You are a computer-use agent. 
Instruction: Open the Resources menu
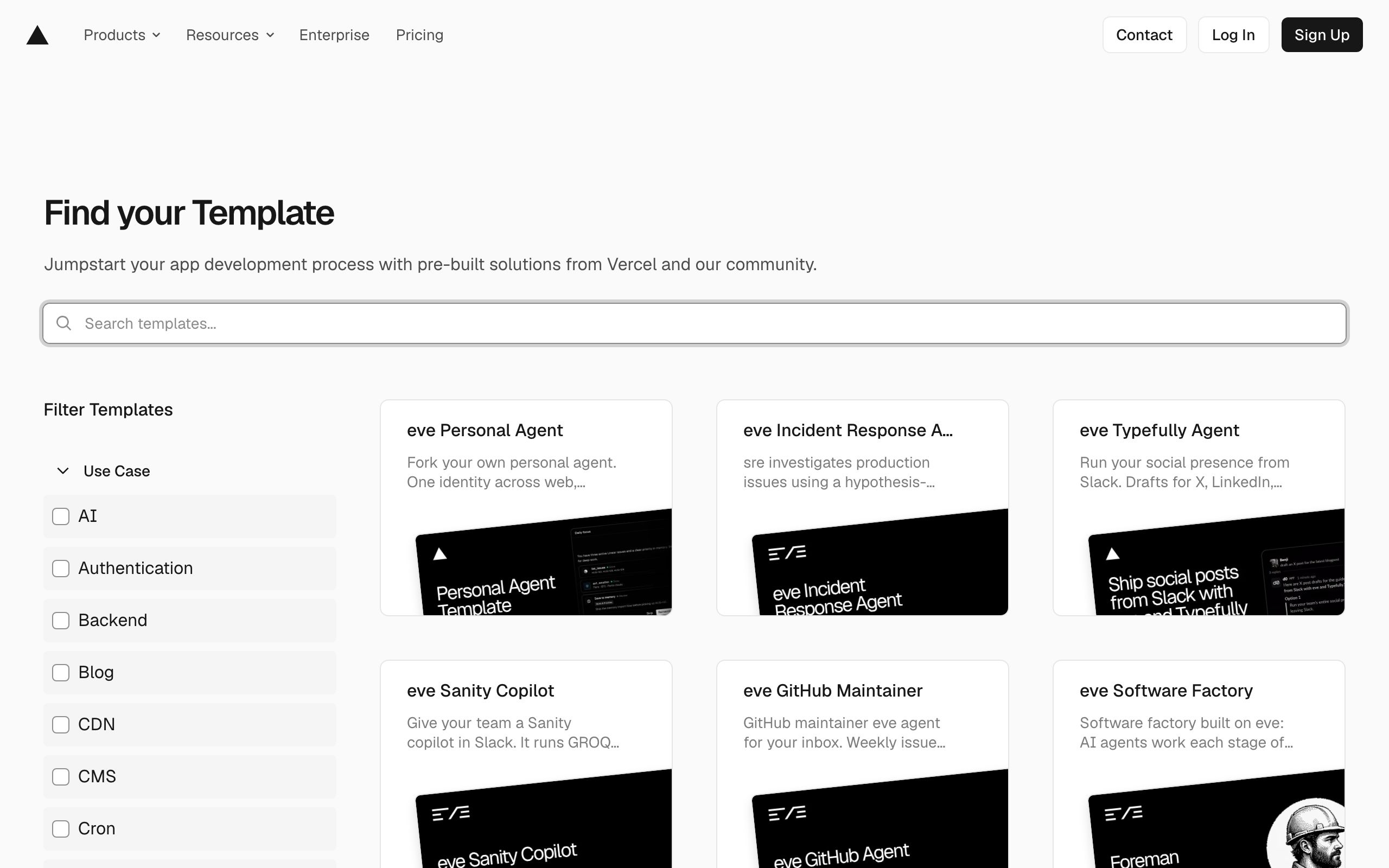point(230,35)
